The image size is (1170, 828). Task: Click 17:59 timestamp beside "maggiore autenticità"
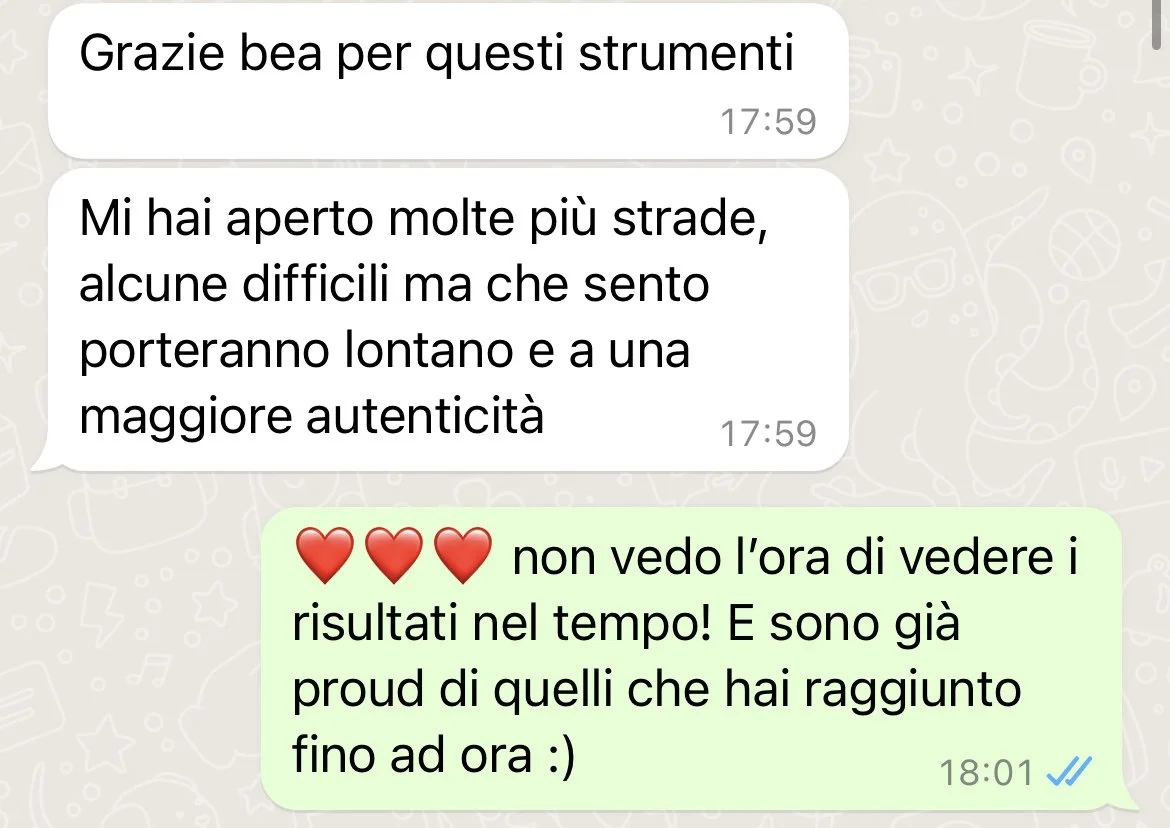[x=768, y=433]
